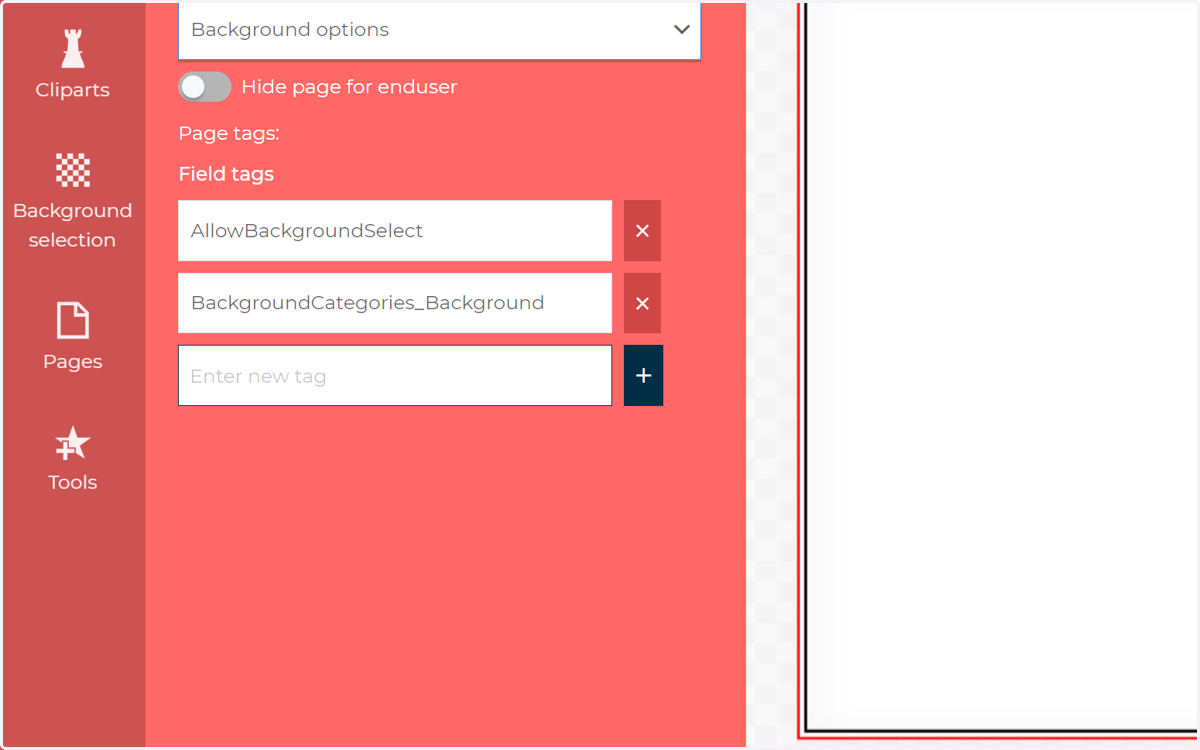This screenshot has width=1200, height=750.
Task: Click the Page tags: label
Action: click(229, 133)
